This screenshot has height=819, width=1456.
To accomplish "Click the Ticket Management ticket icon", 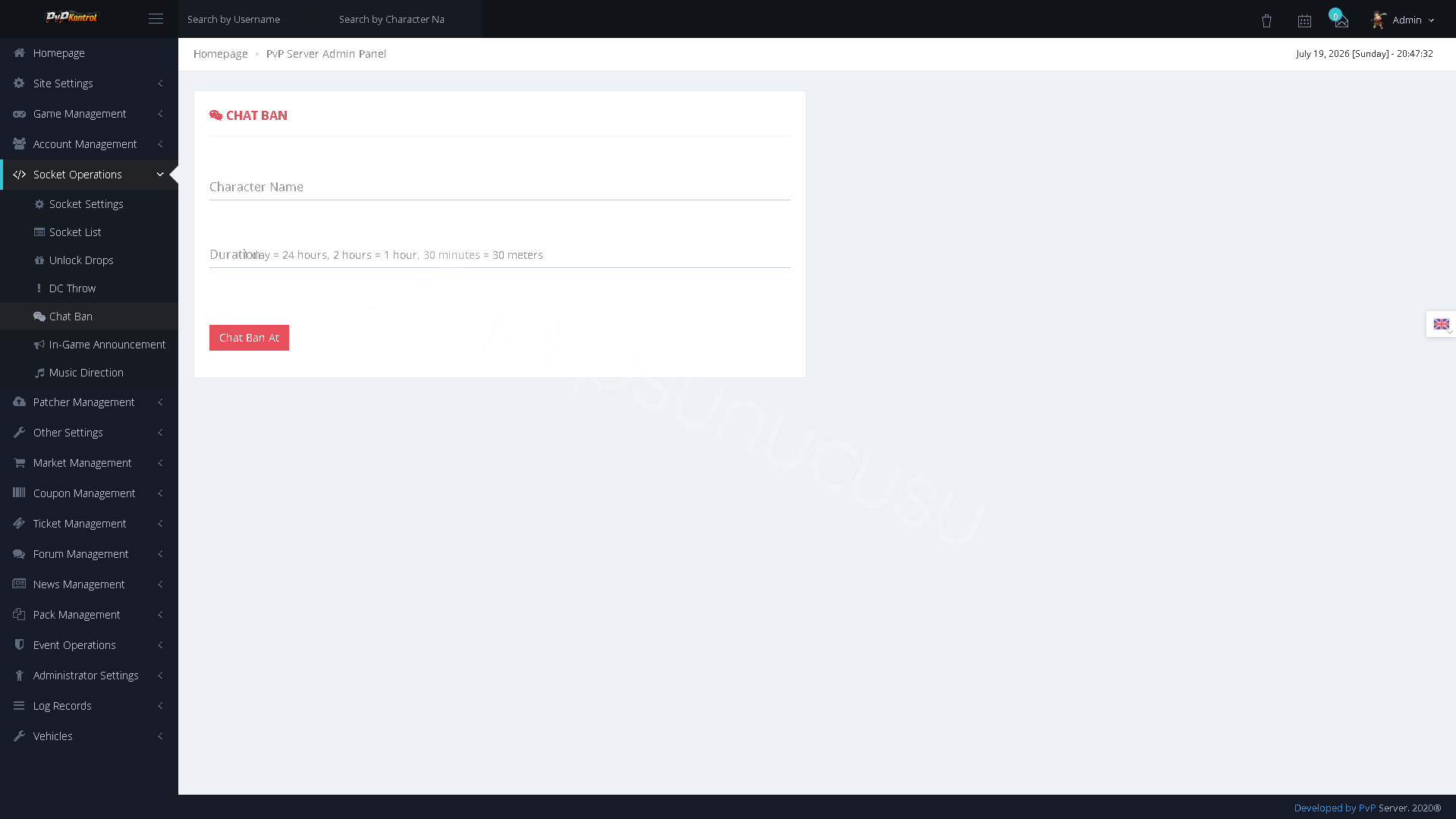I will (x=19, y=524).
